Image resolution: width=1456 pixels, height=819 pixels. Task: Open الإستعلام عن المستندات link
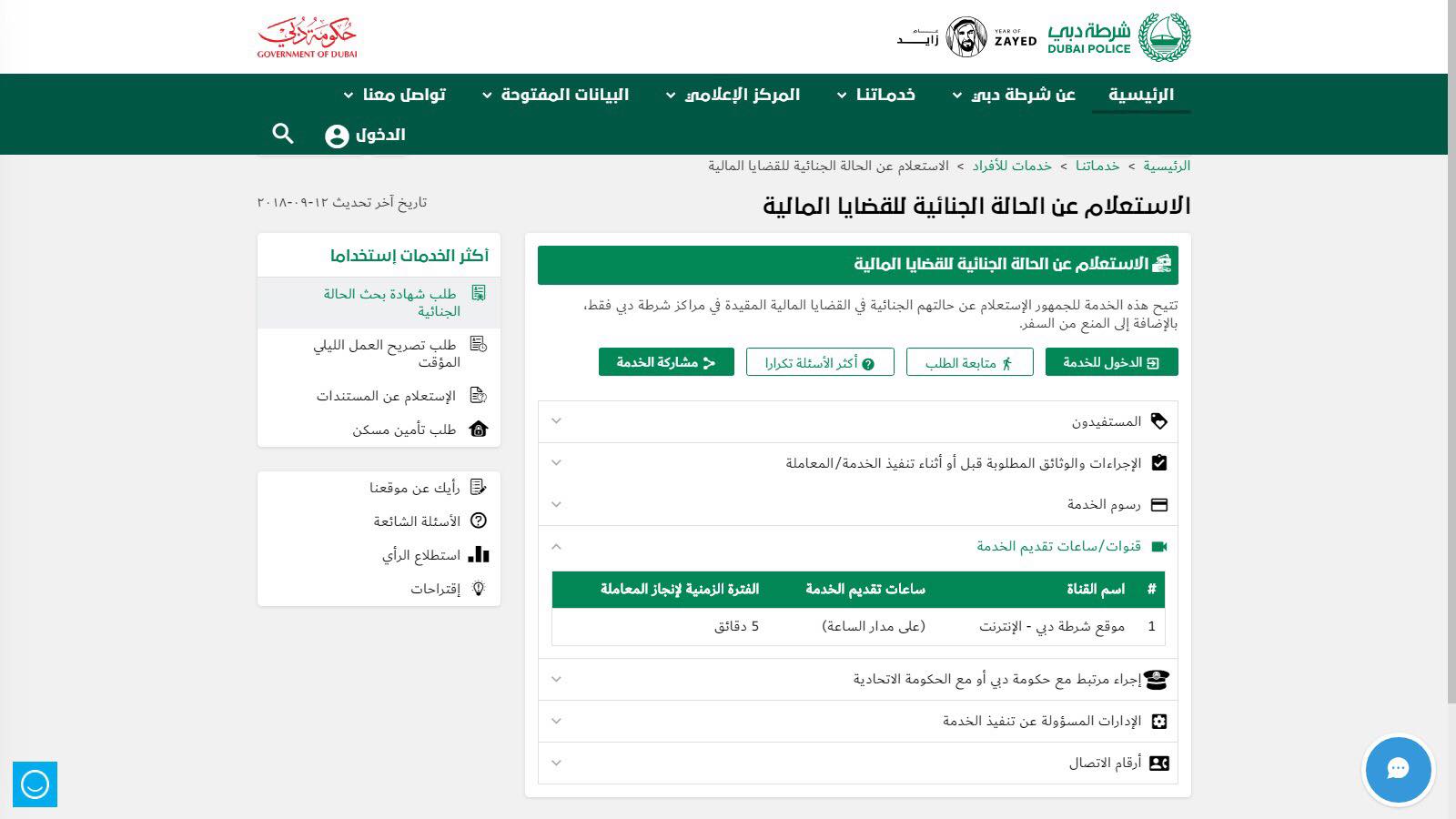click(386, 396)
